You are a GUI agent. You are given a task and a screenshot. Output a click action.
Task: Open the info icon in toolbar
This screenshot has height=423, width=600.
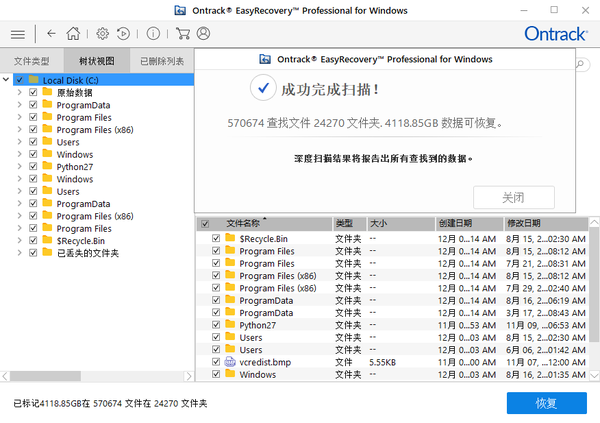point(153,33)
